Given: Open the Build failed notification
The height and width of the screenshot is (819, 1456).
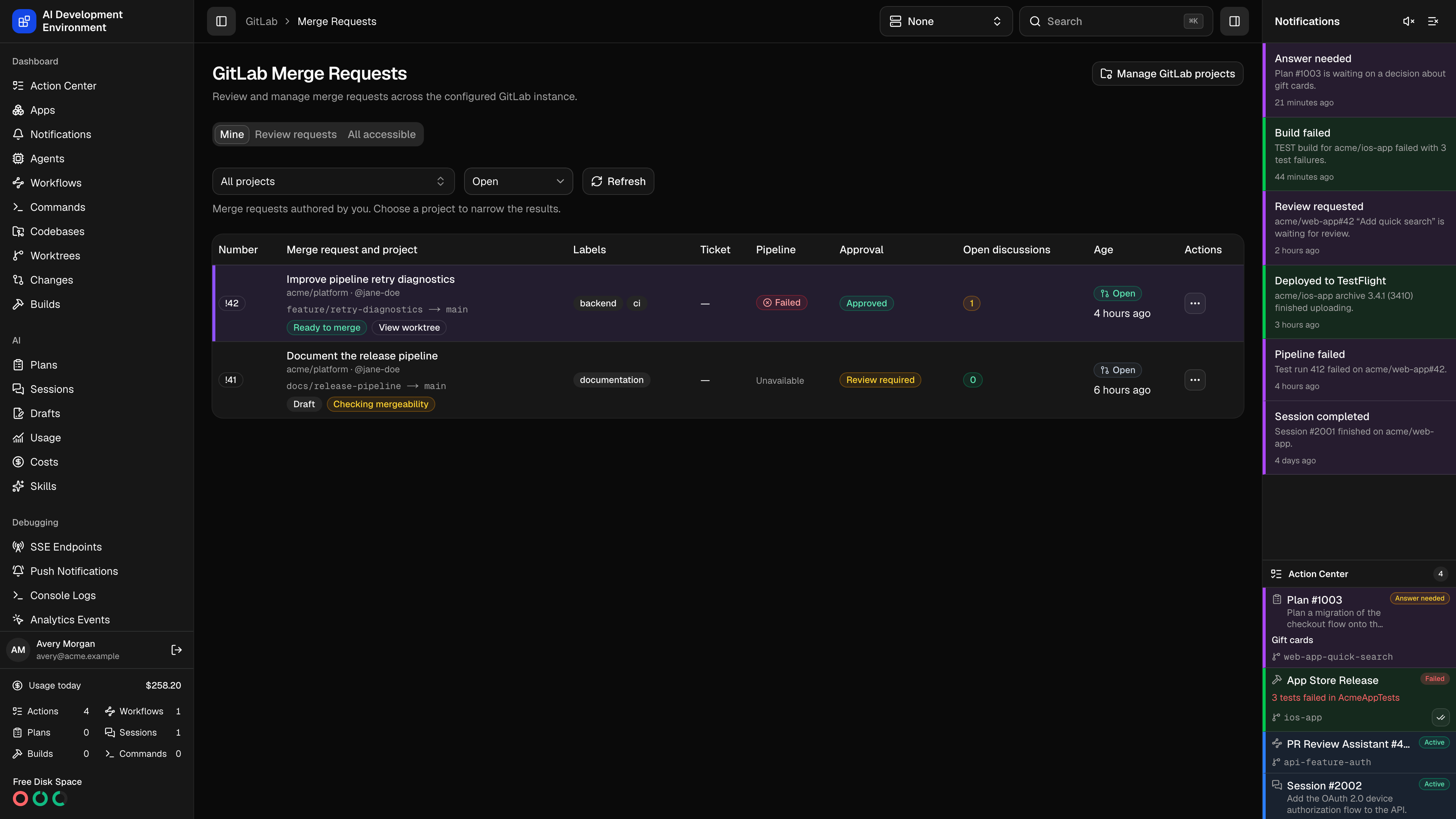Looking at the screenshot, I should [x=1359, y=154].
